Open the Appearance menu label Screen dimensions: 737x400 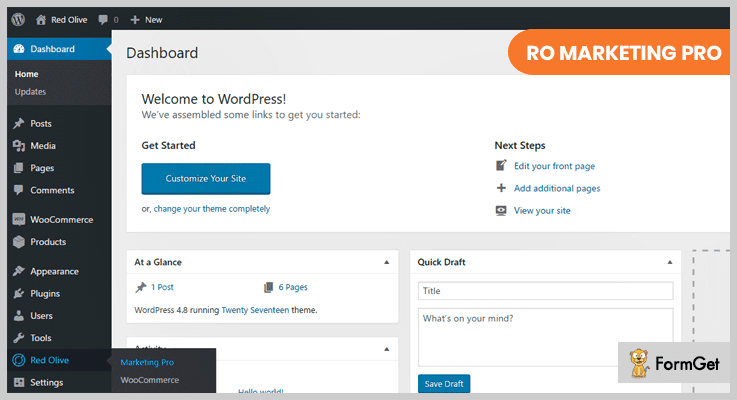pos(54,271)
